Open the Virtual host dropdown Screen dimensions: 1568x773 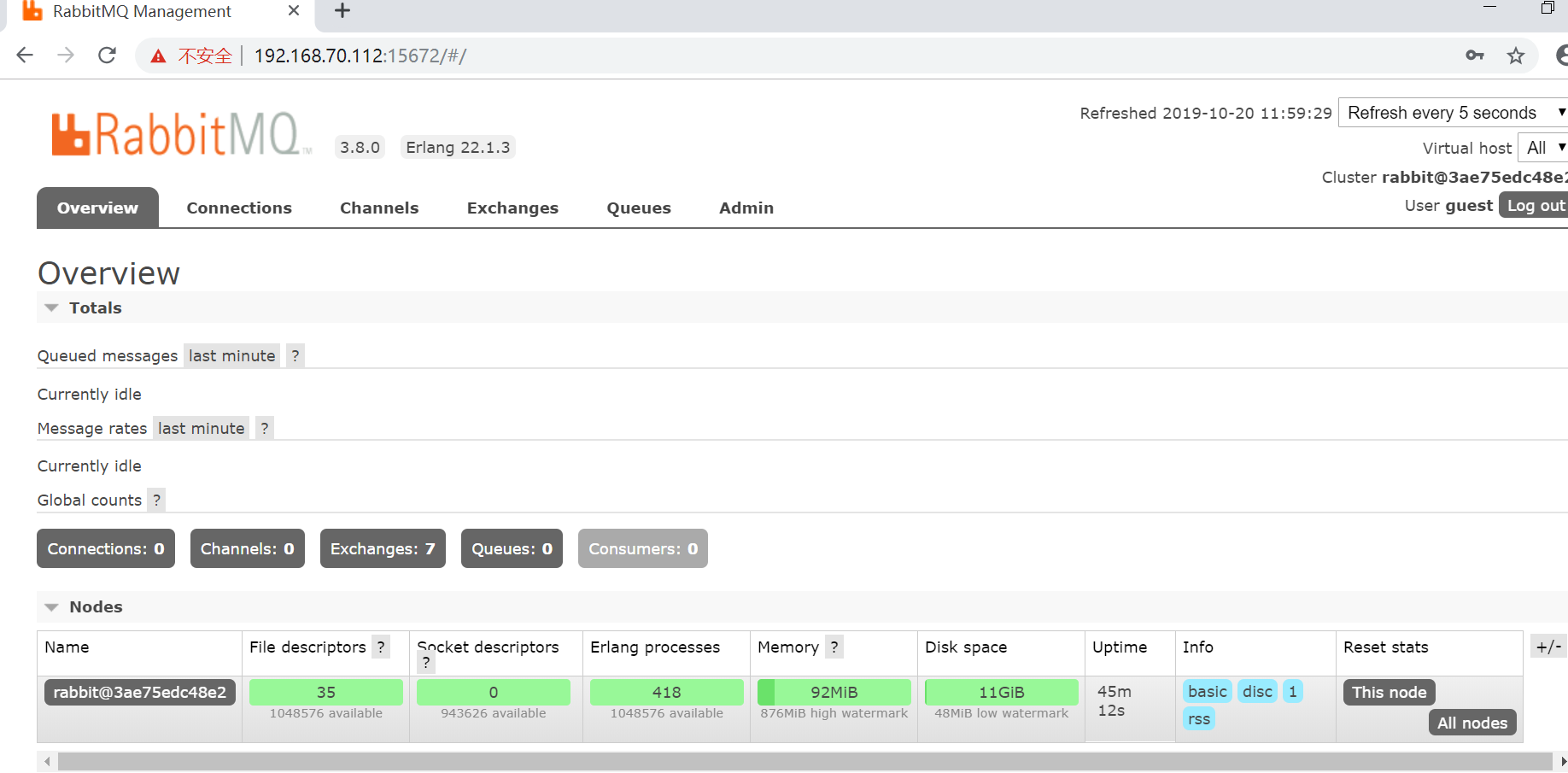1542,147
